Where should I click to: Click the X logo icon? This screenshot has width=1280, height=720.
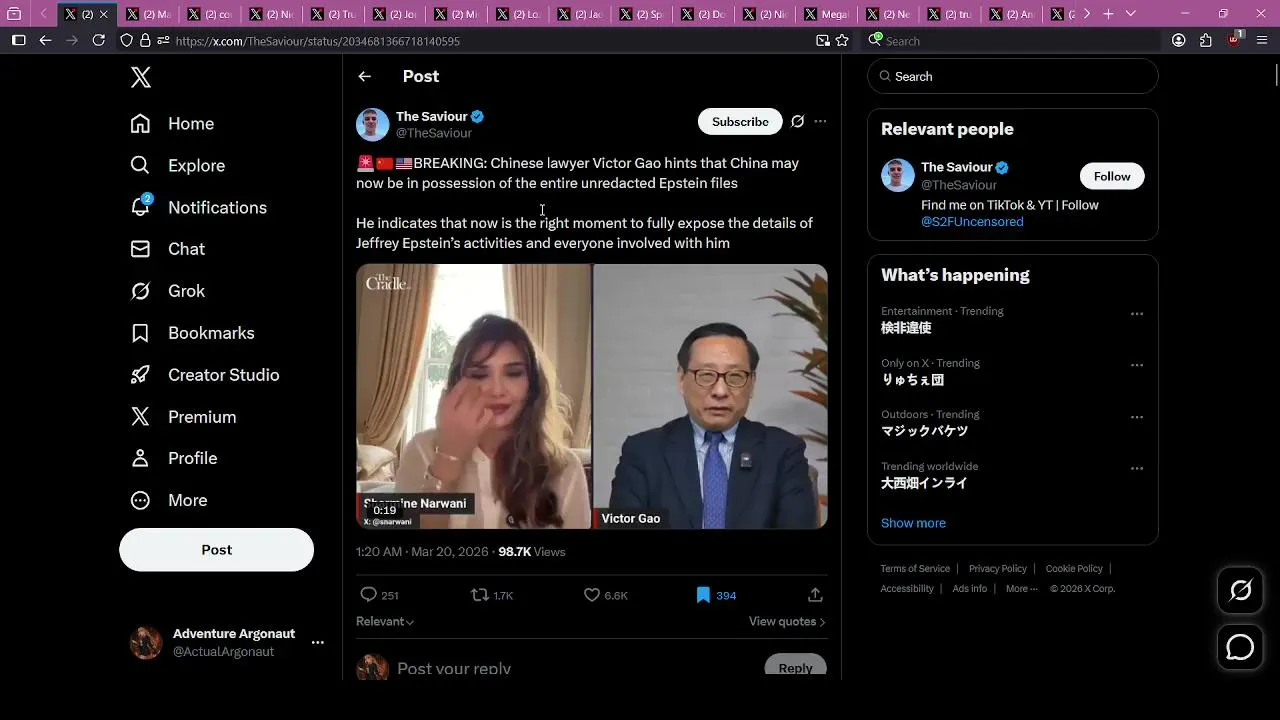point(141,77)
